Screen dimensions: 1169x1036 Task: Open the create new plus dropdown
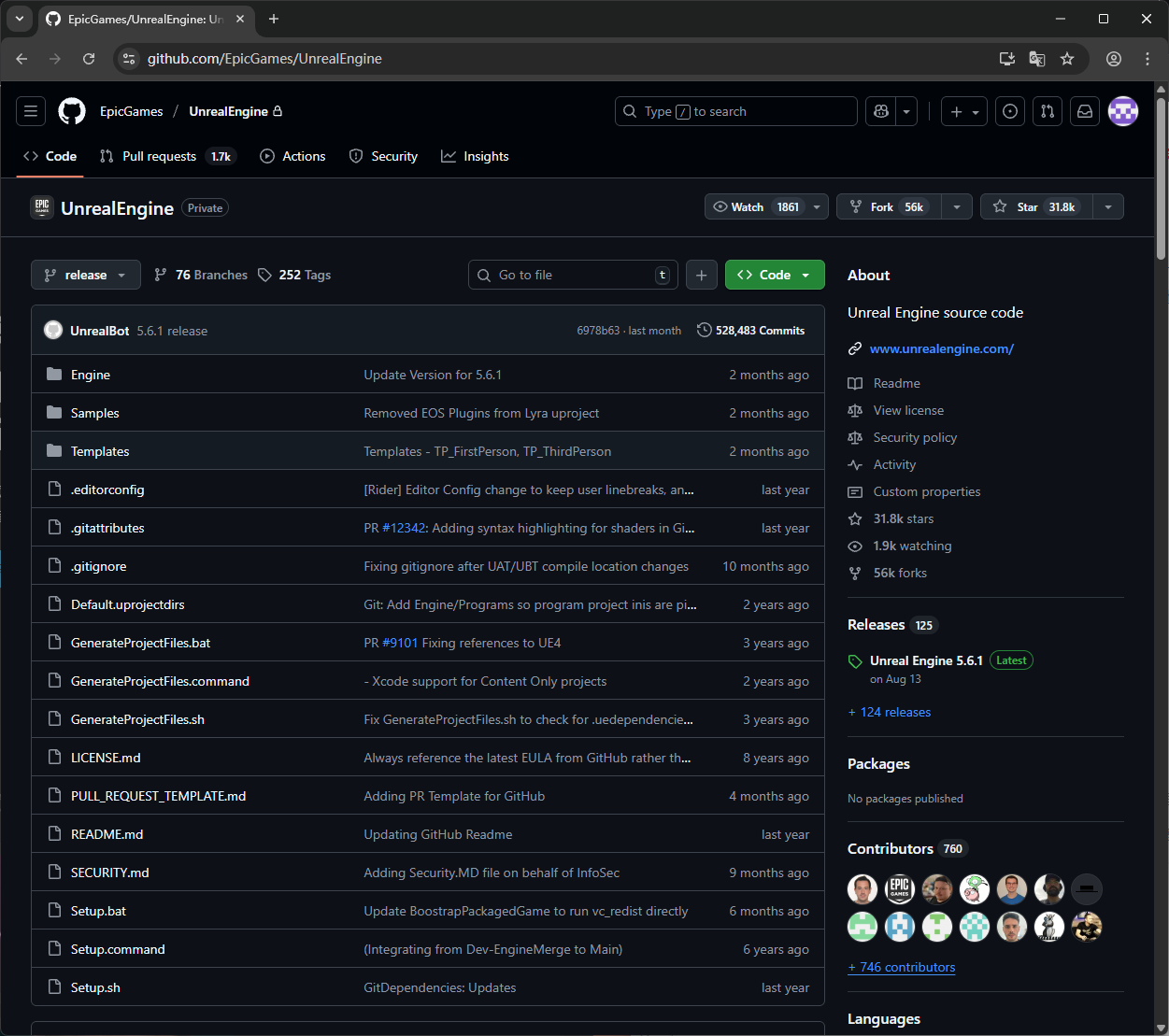point(964,111)
